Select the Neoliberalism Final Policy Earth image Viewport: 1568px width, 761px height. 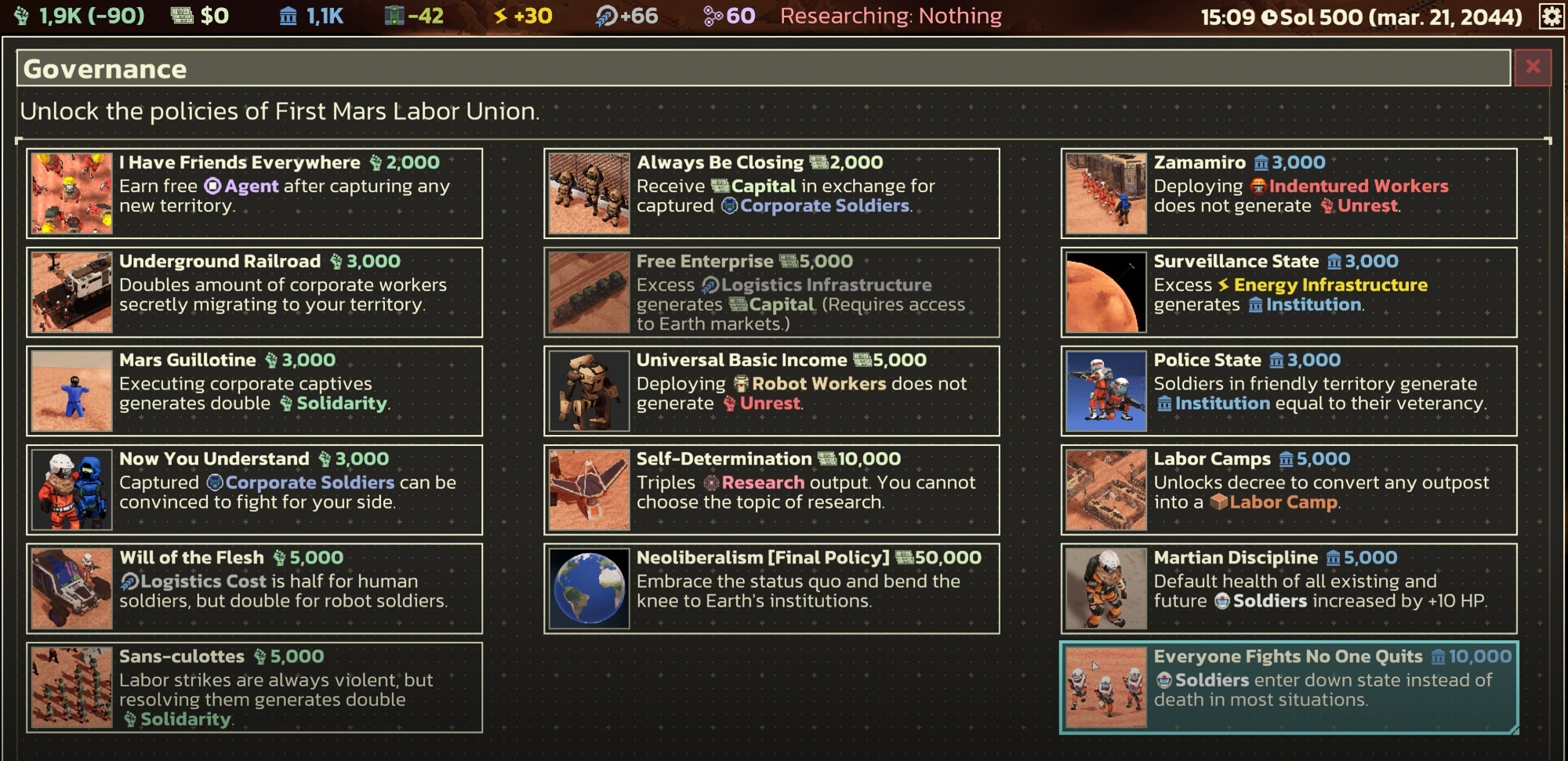(x=589, y=589)
